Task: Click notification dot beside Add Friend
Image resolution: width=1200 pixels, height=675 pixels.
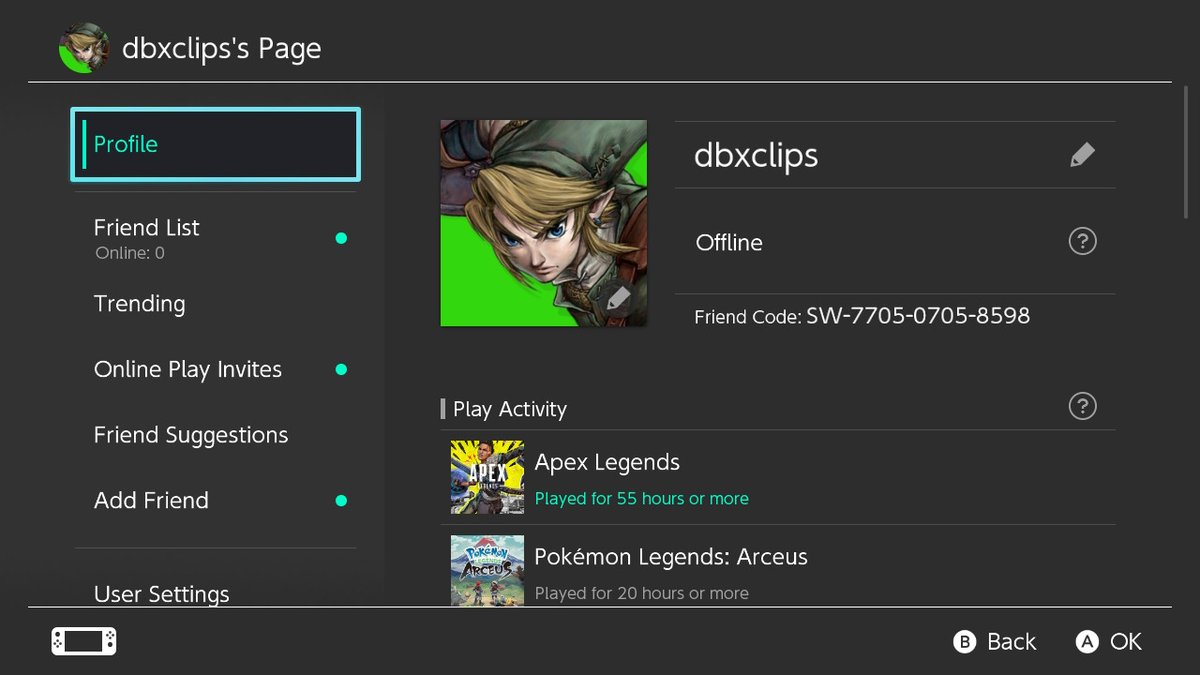Action: tap(341, 501)
